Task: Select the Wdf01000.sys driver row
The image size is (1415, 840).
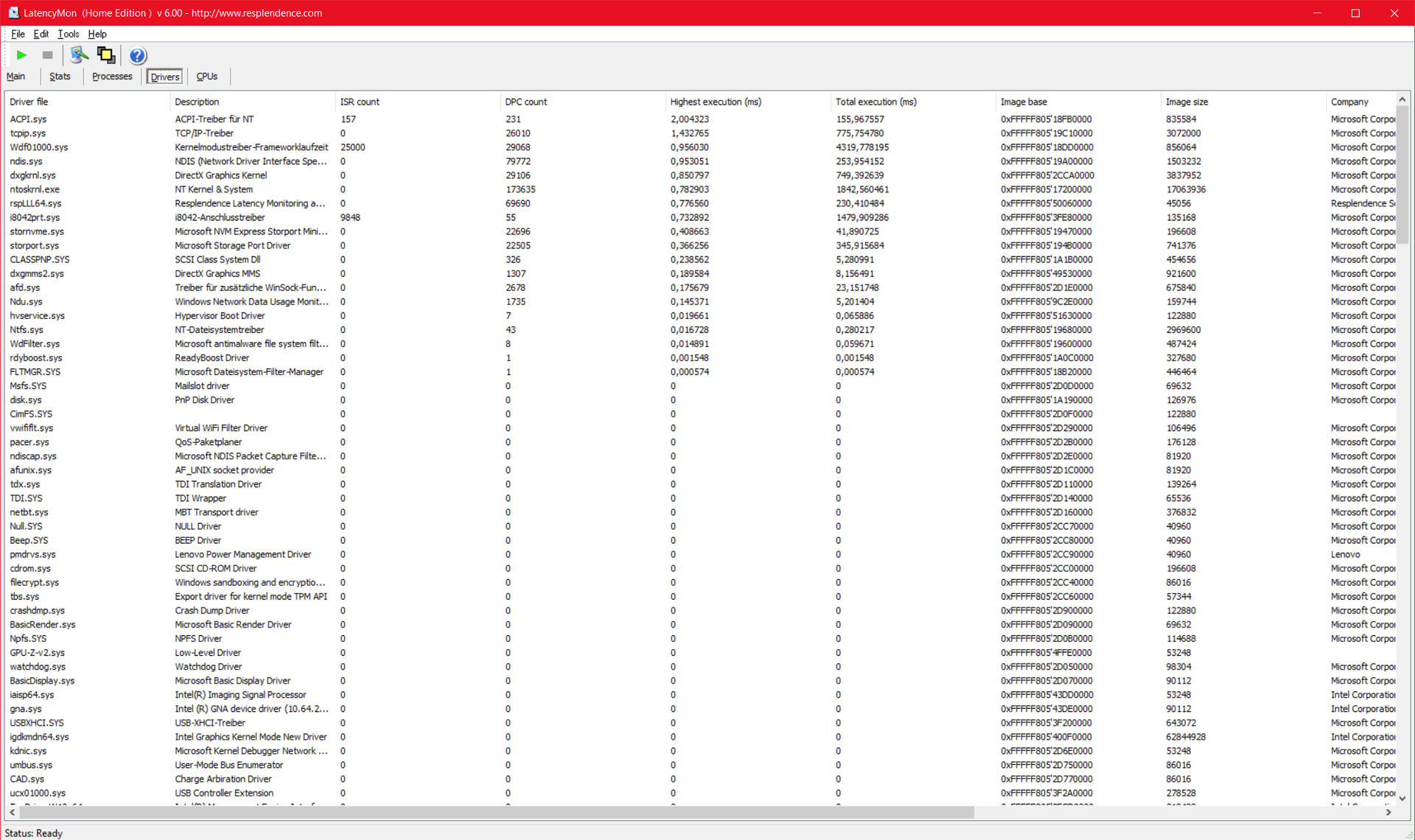Action: tap(39, 147)
